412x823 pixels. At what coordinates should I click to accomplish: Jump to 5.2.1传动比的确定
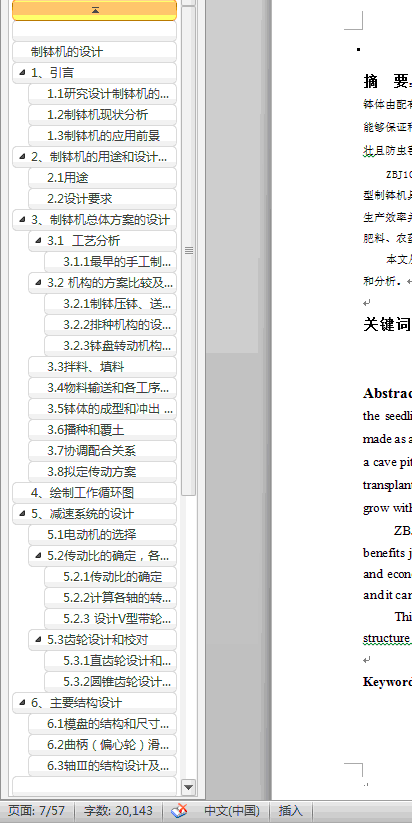(x=110, y=576)
